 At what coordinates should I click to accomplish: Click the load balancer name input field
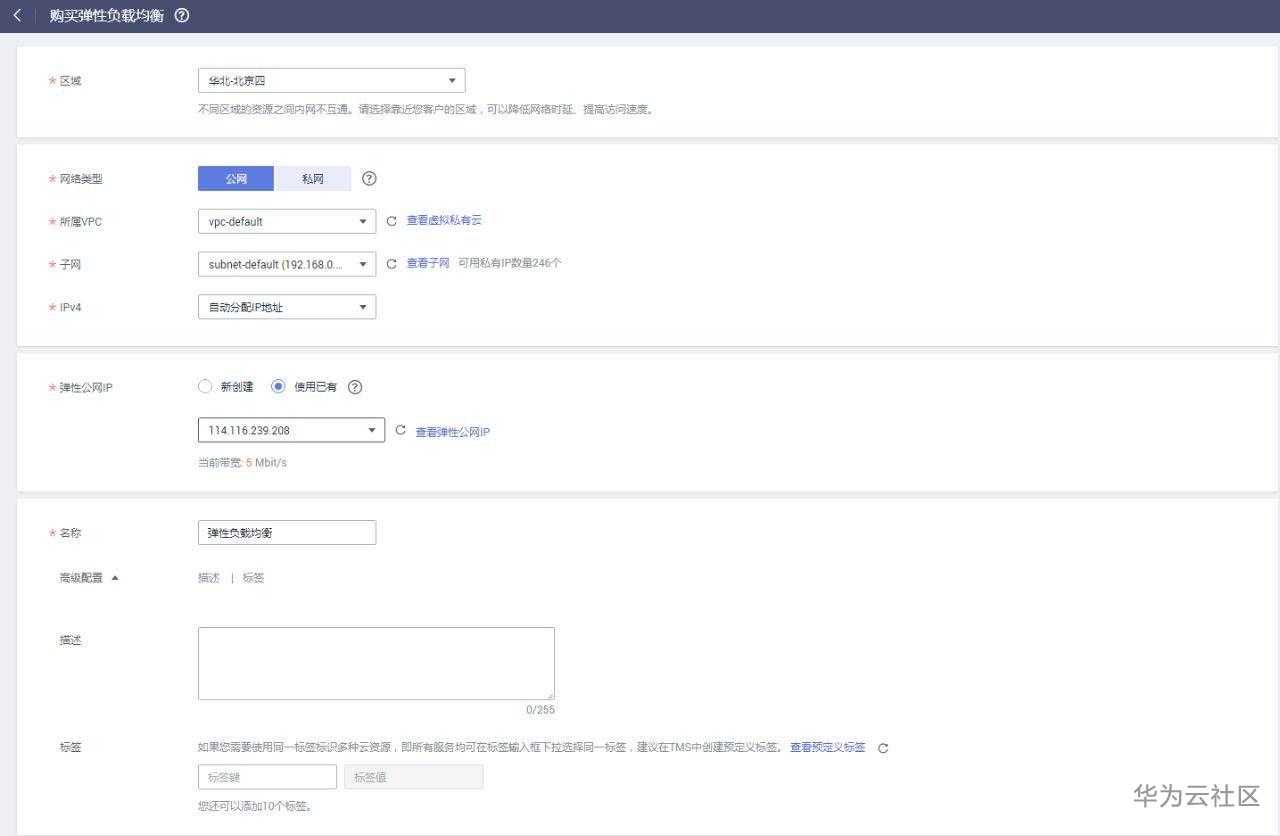pyautogui.click(x=286, y=532)
